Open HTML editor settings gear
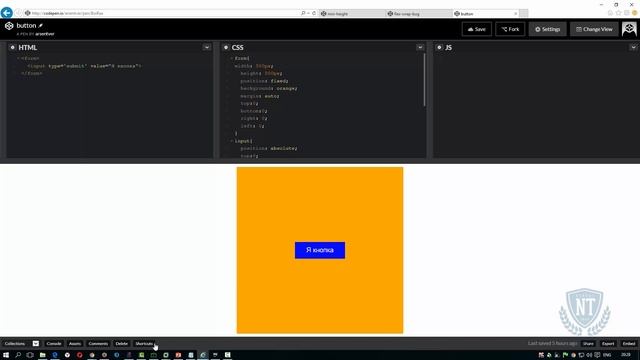 12,47
